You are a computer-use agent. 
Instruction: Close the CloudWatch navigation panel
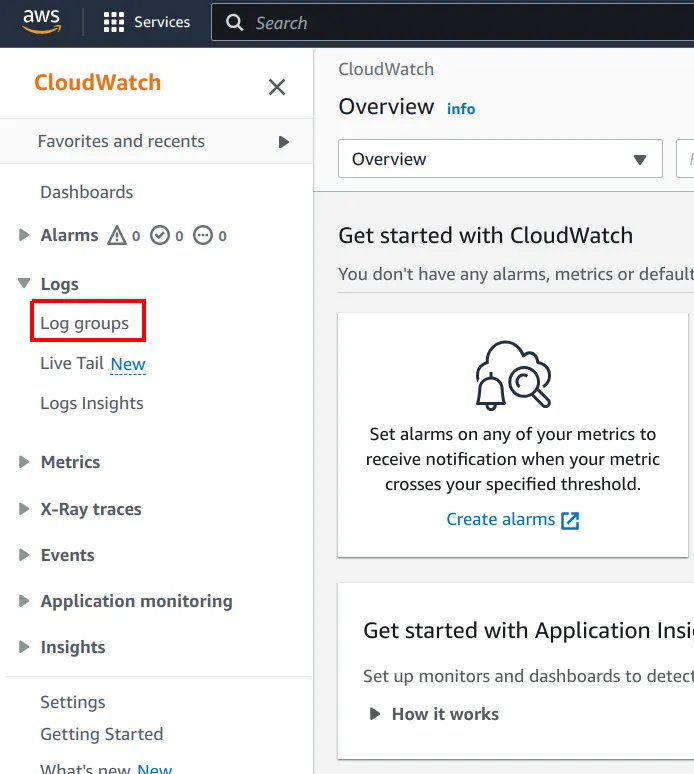pos(276,87)
